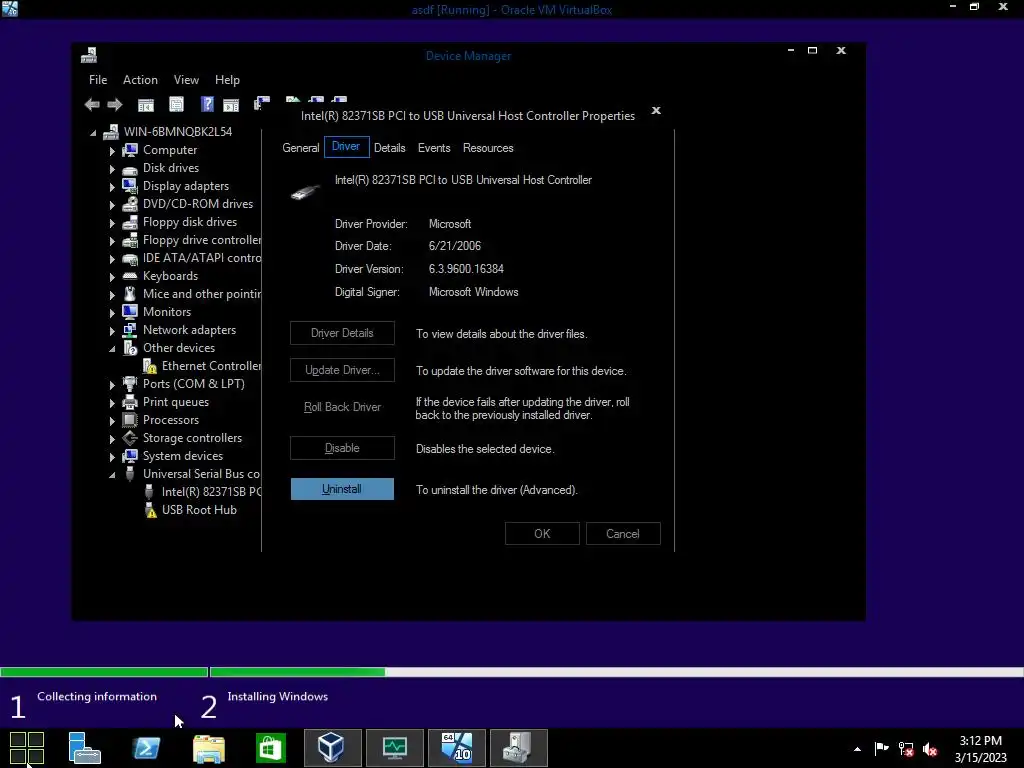Viewport: 1024px width, 768px height.
Task: Expand the Disk drives node arrow
Action: click(112, 169)
